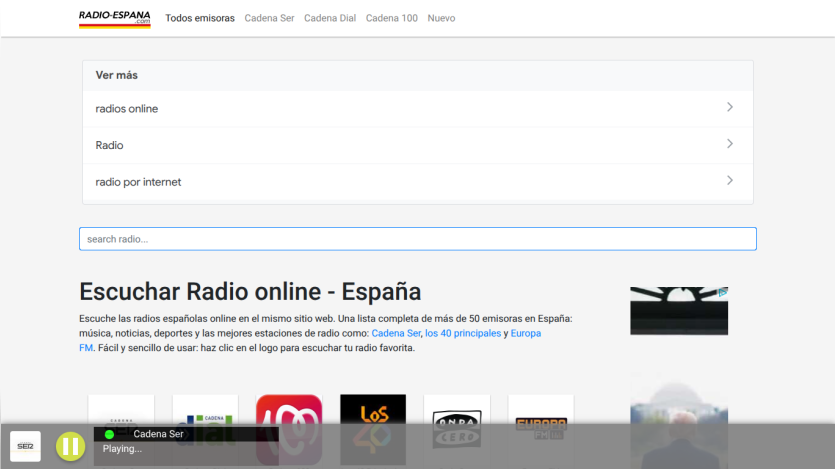The image size is (835, 469).
Task: Click the Cadena Ser now-playing title
Action: [158, 434]
